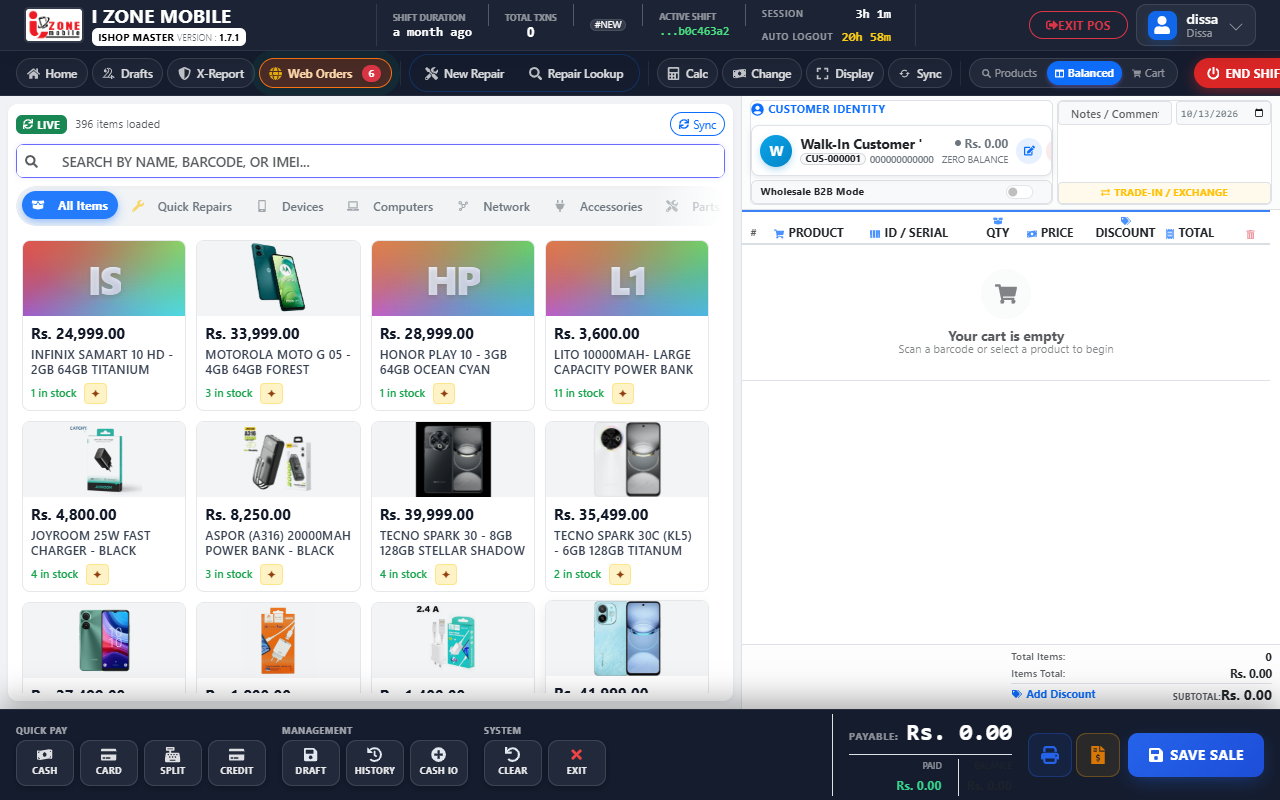Pay with the CASH quick pay button
This screenshot has width=1280, height=800.
pyautogui.click(x=44, y=762)
